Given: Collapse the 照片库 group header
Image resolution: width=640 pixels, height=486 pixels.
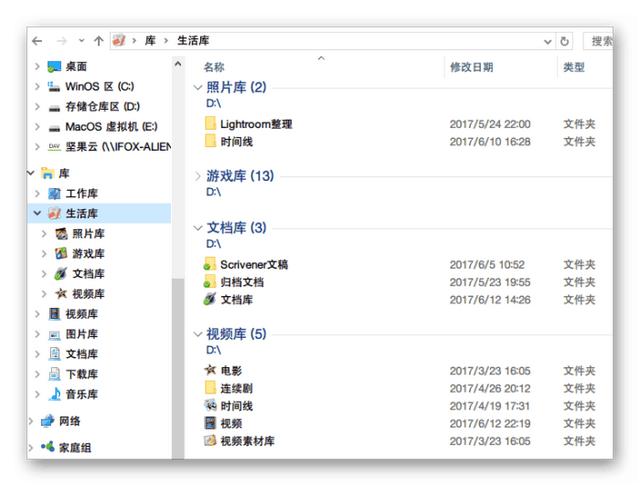Looking at the screenshot, I should (198, 88).
